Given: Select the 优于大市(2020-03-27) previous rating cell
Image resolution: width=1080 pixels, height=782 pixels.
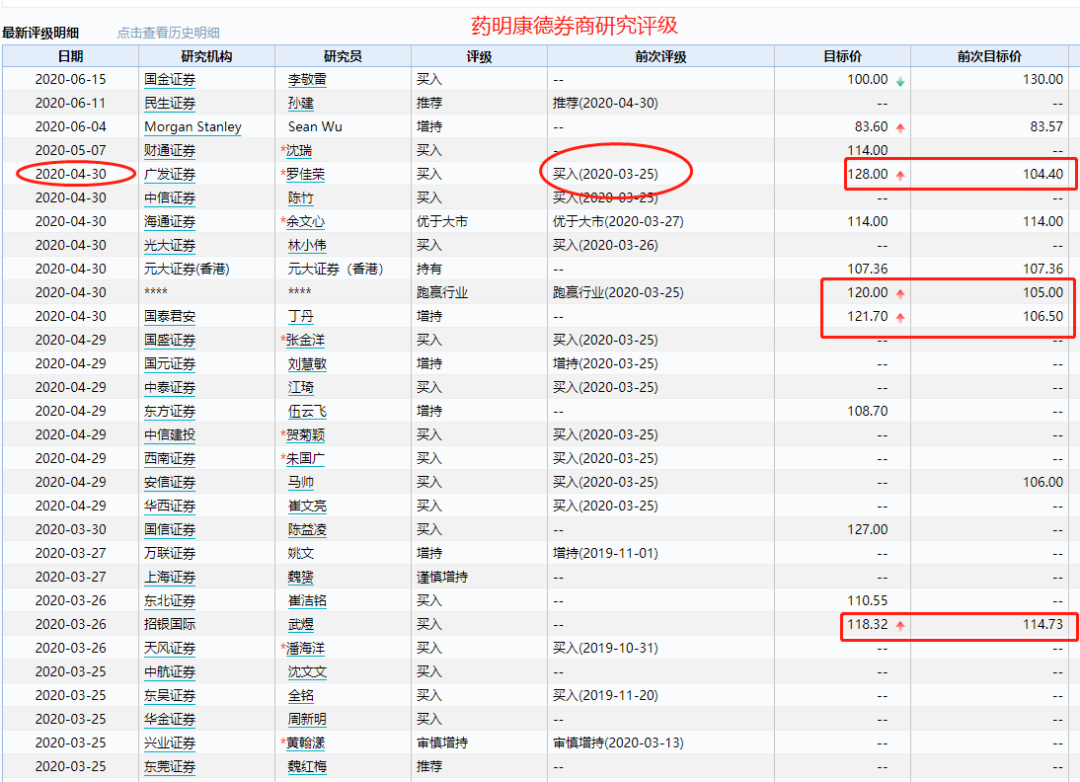Looking at the screenshot, I should click(x=618, y=222).
